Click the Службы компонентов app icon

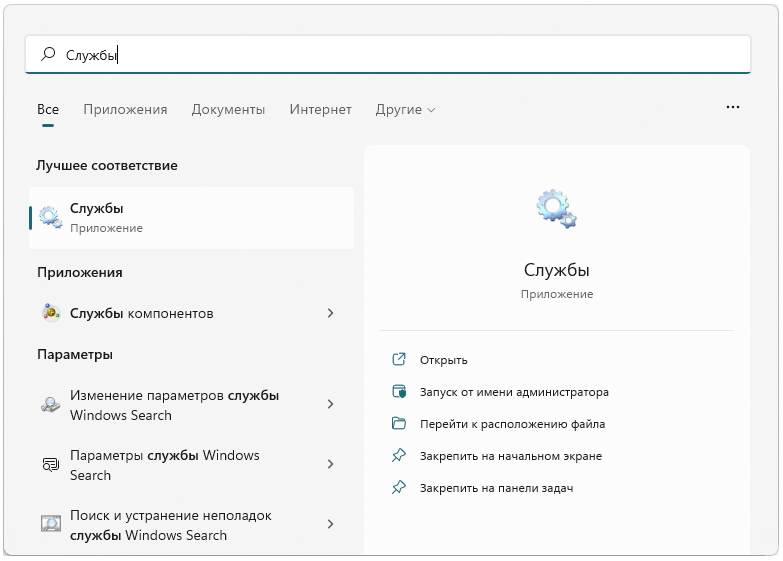51,313
